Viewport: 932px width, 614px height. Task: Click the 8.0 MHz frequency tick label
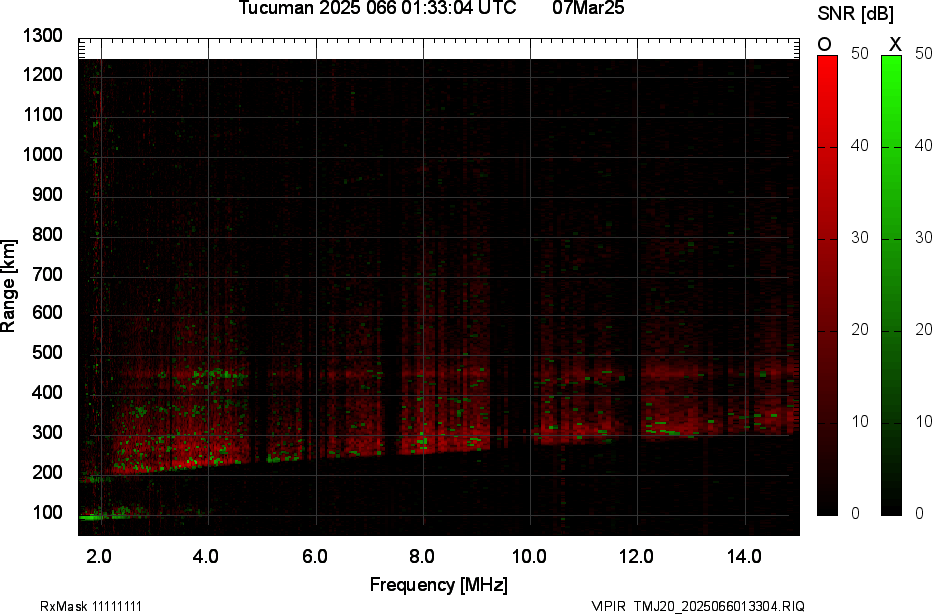point(422,557)
